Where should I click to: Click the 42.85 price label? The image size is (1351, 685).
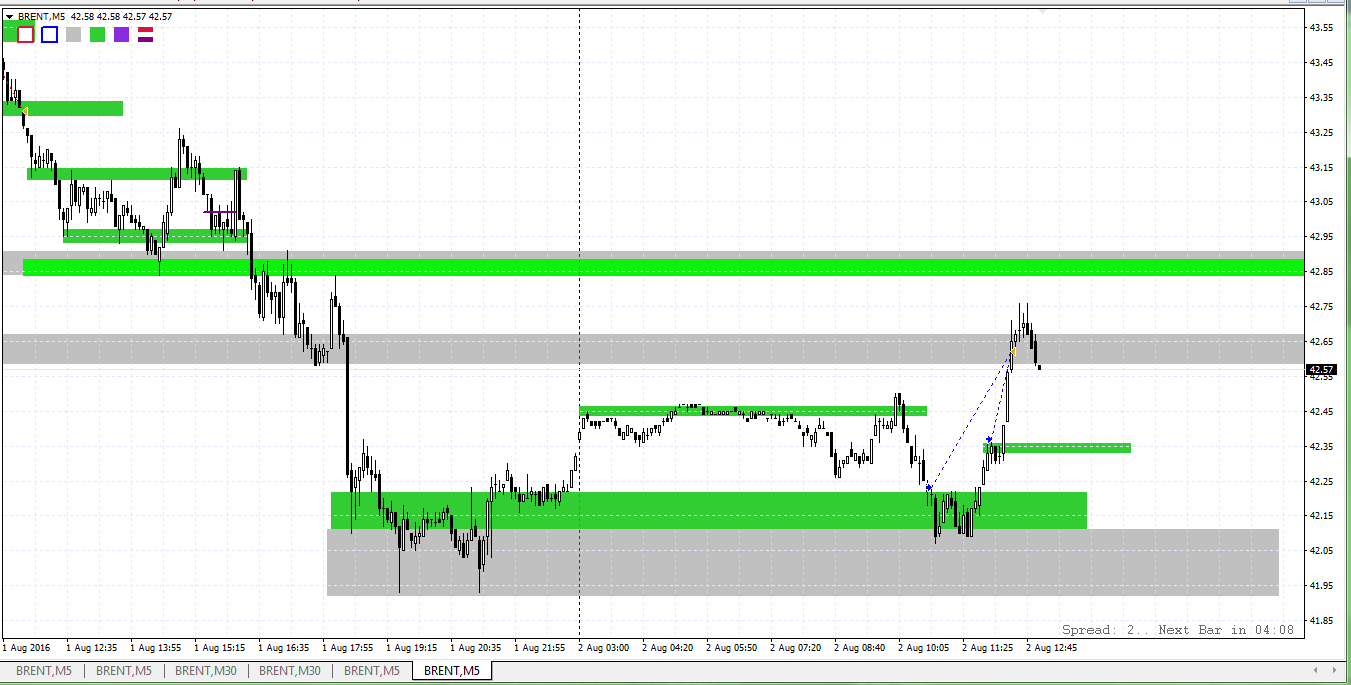pos(1321,272)
